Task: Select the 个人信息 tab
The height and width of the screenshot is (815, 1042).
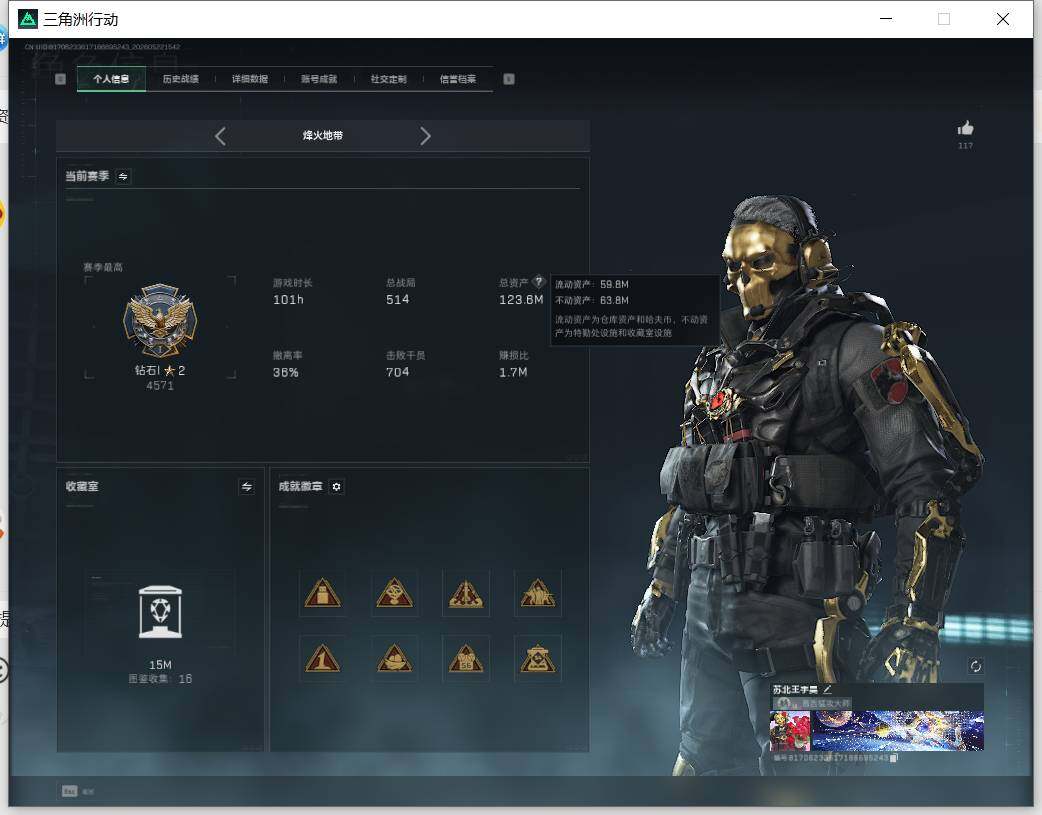Action: pos(111,79)
